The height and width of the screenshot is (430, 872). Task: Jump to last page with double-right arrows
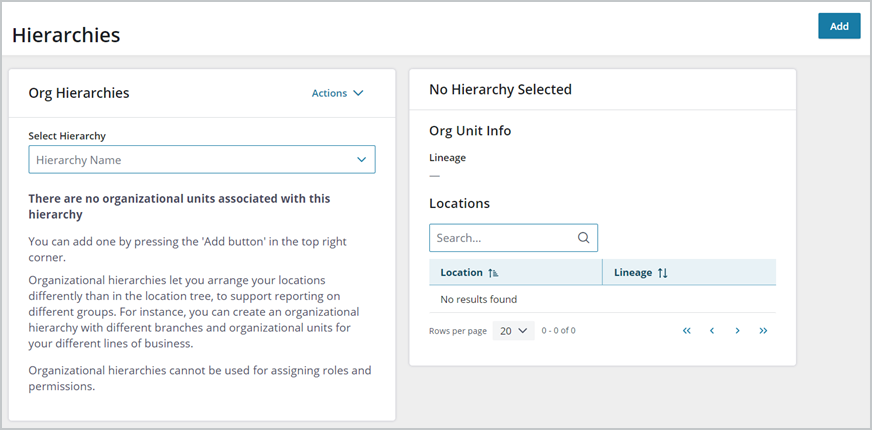click(763, 331)
